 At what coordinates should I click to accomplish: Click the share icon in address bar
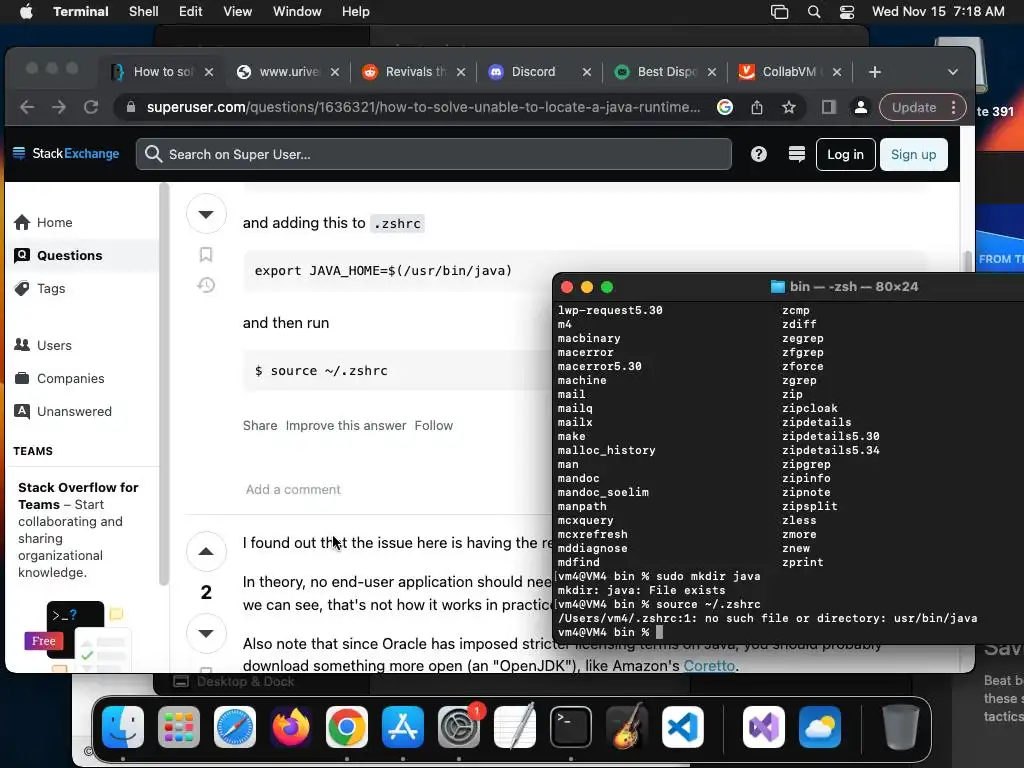tap(757, 107)
